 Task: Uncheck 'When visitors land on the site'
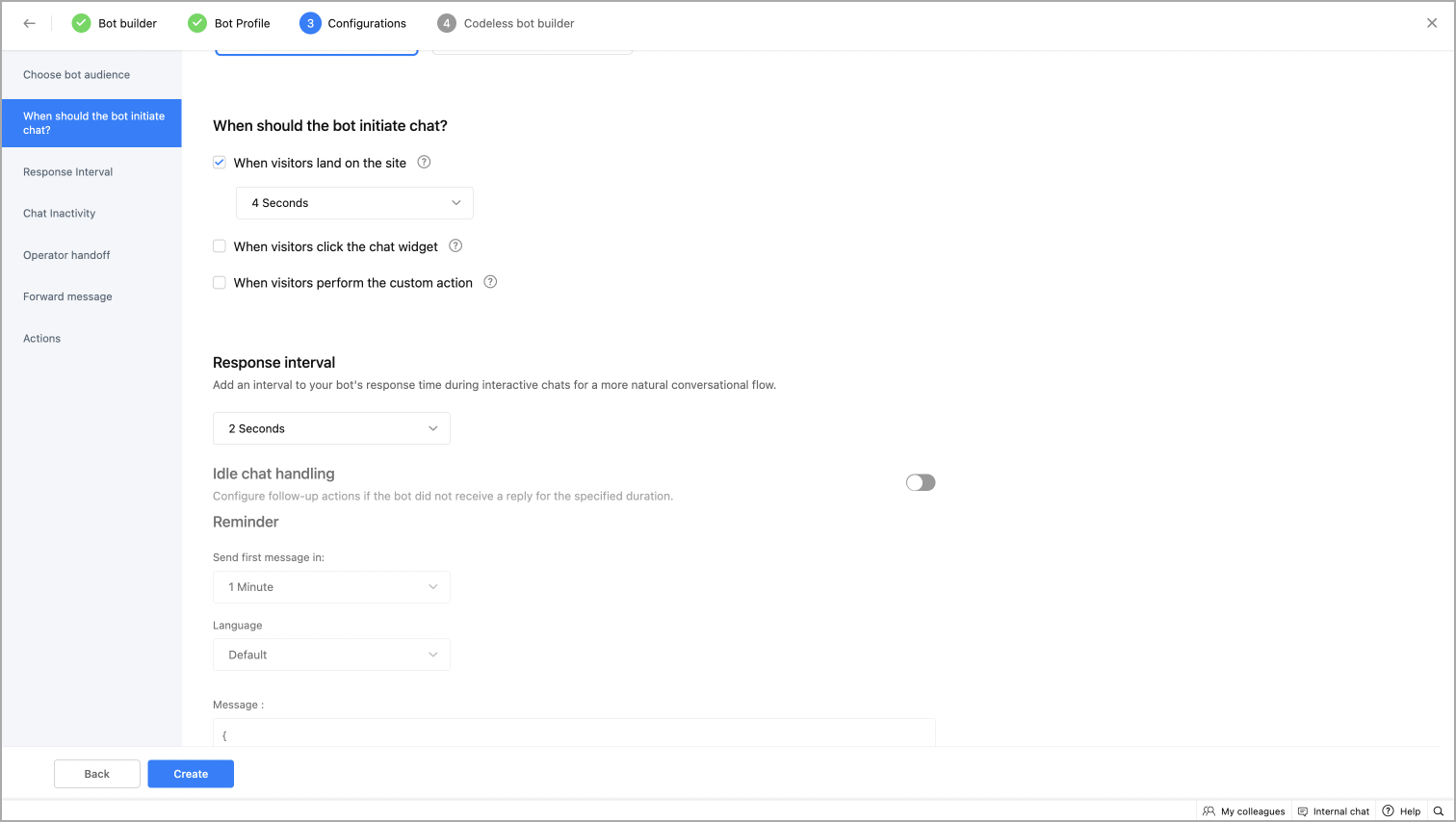(220, 163)
